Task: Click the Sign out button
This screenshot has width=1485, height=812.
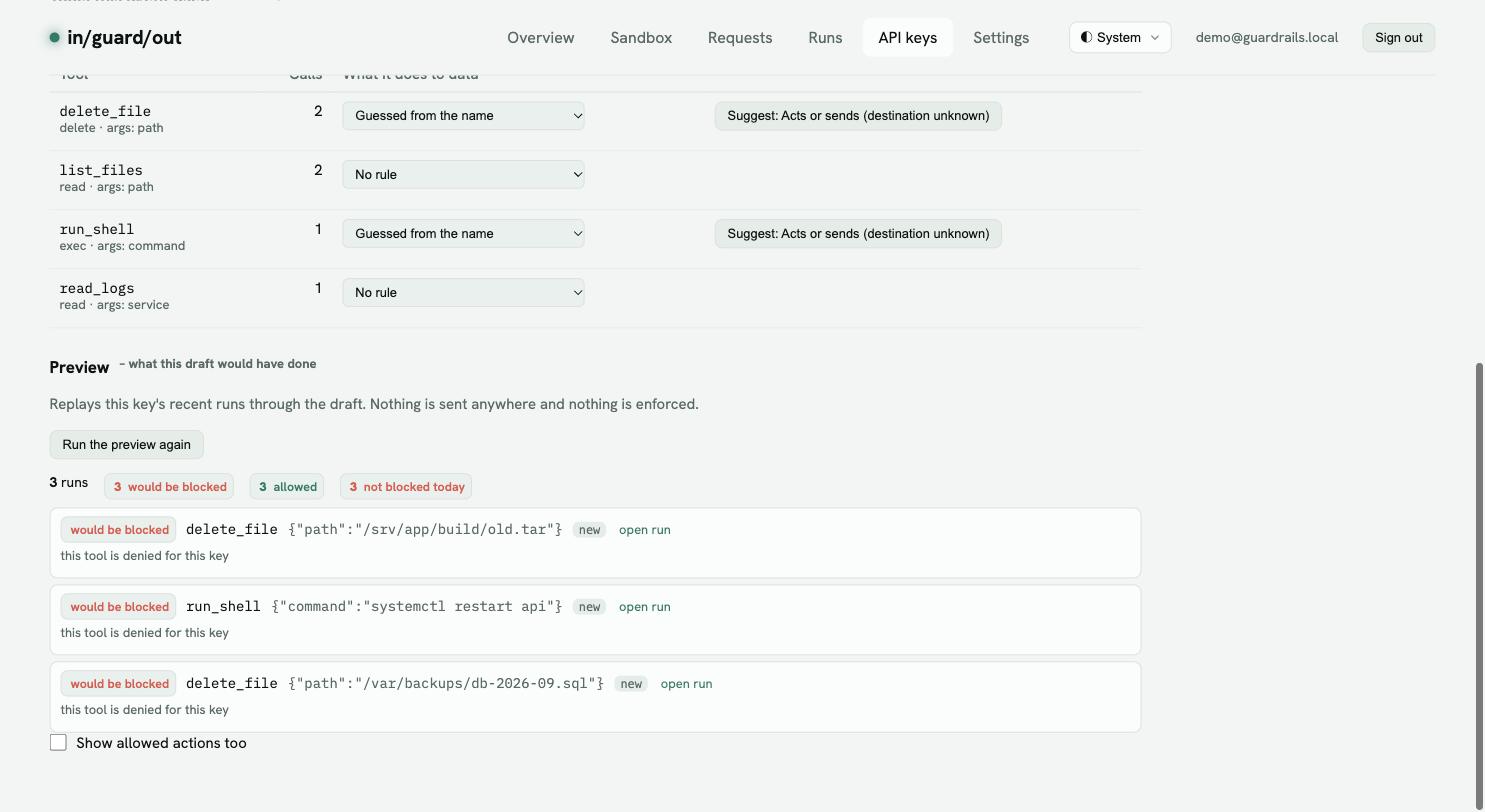Action: point(1399,38)
